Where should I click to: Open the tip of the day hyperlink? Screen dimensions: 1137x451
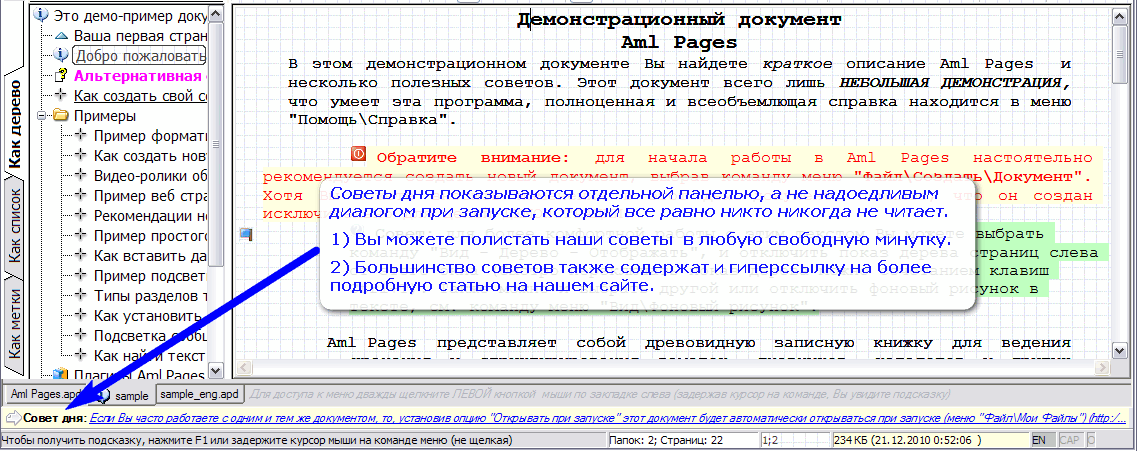coord(609,418)
